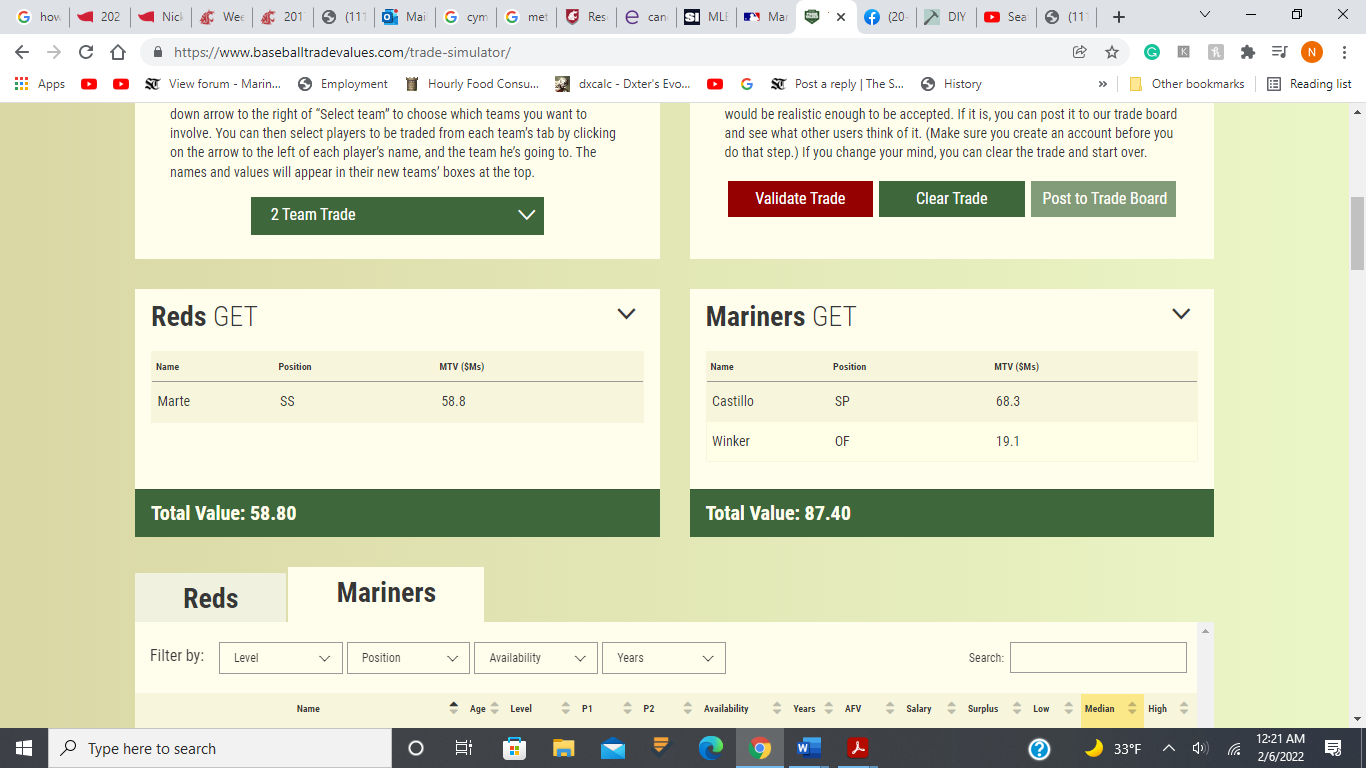Show hidden system tray icons
Screen dimensions: 1366x768
click(x=1168, y=748)
